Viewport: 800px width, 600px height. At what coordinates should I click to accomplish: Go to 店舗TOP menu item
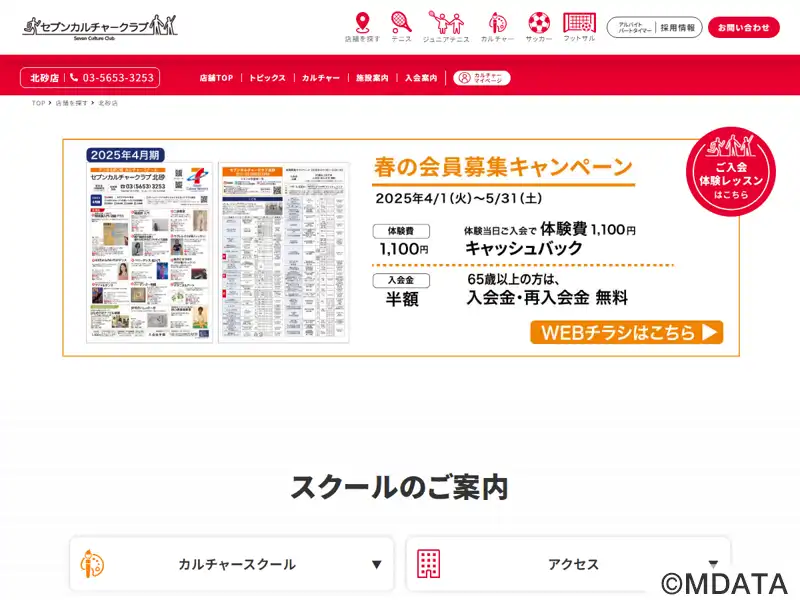tap(216, 78)
